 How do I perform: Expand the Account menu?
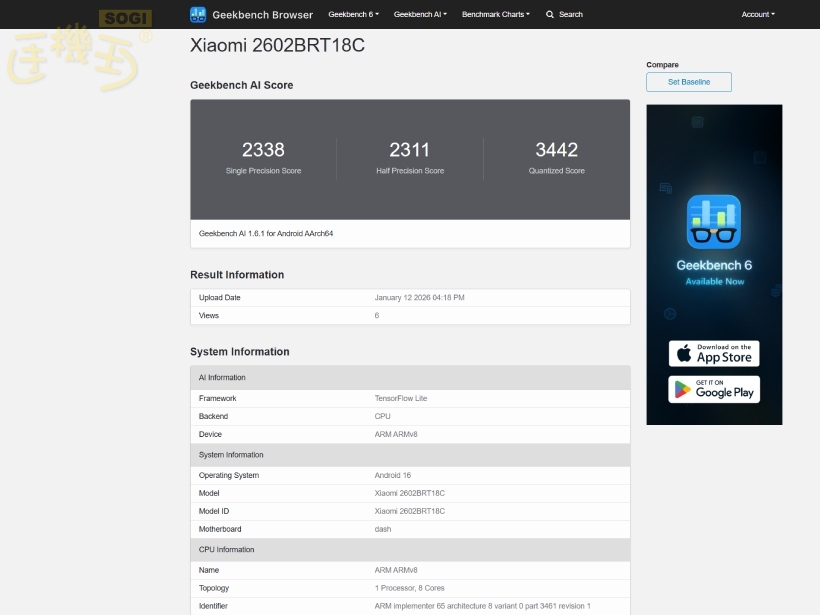pyautogui.click(x=757, y=15)
